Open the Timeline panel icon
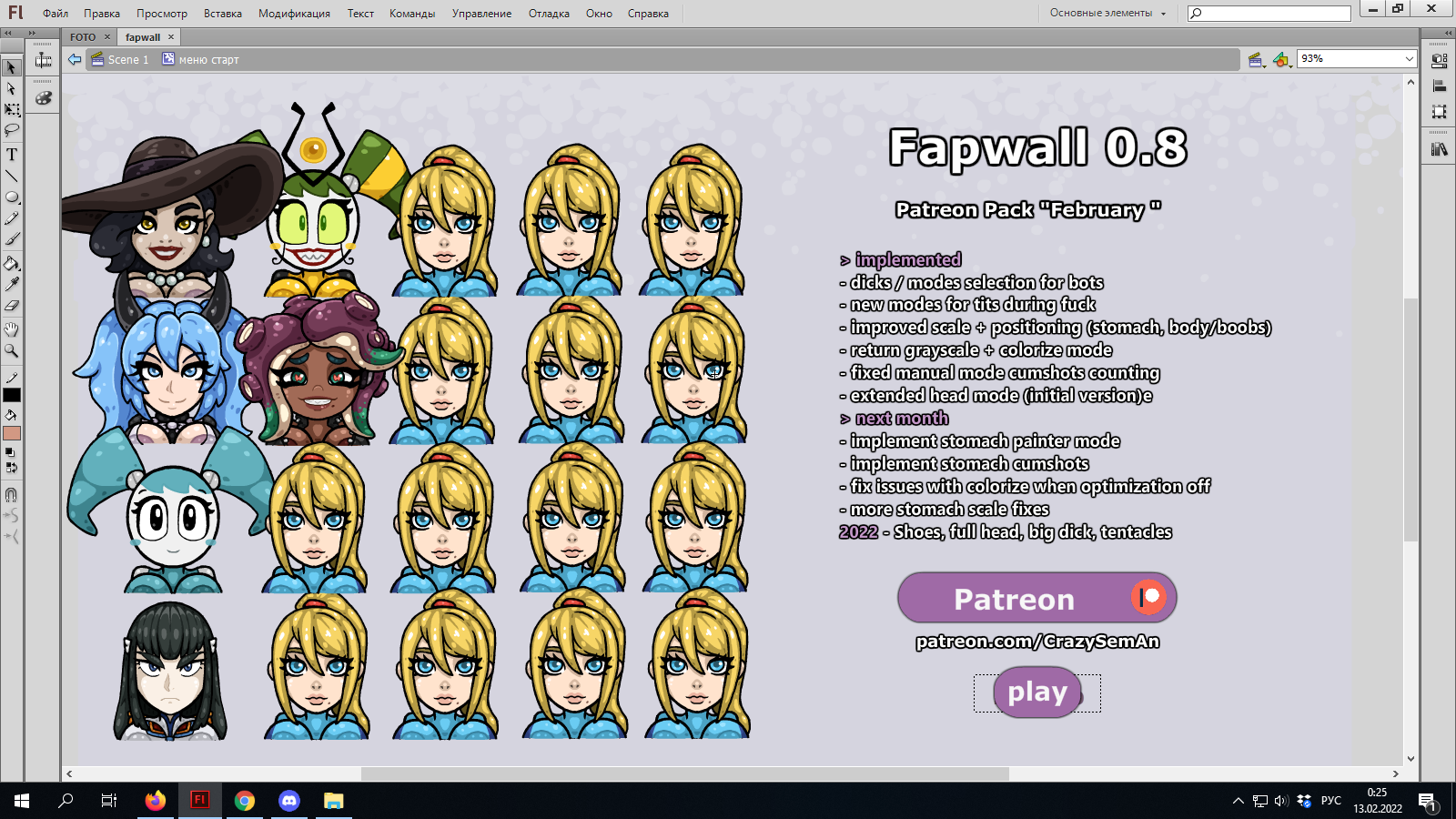 [43, 60]
